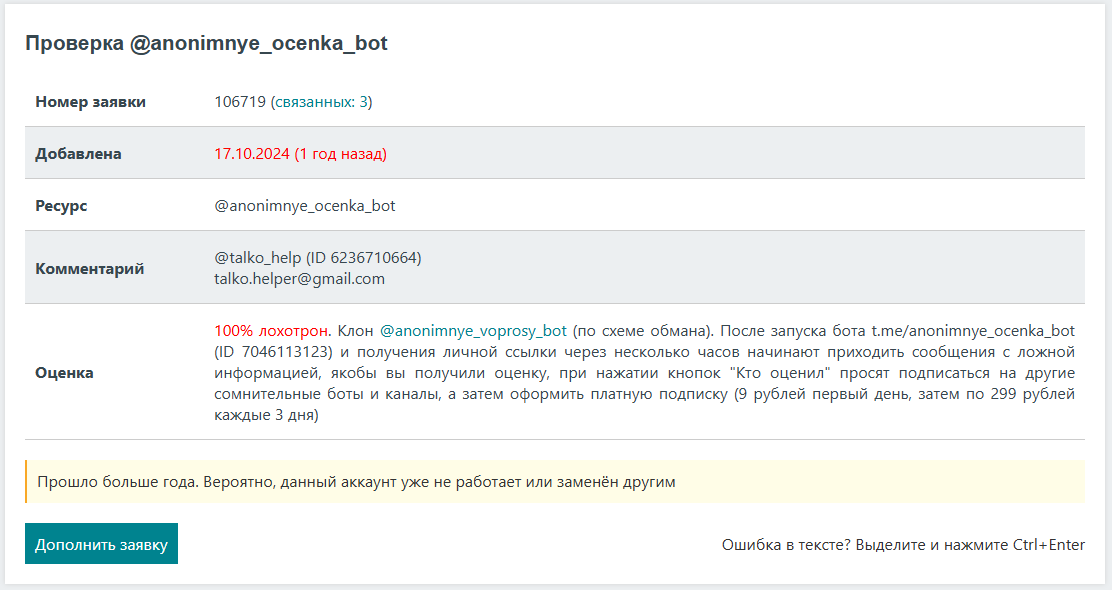Click the 'Ресурс' label
Viewport: 1112px width, 590px height.
click(61, 206)
